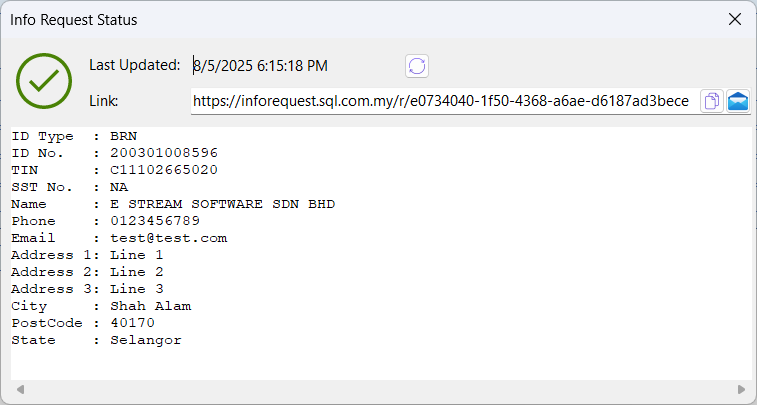Click the name E STREAM SOFTWARE SDN BHD
Viewport: 757px width, 405px height.
point(222,204)
